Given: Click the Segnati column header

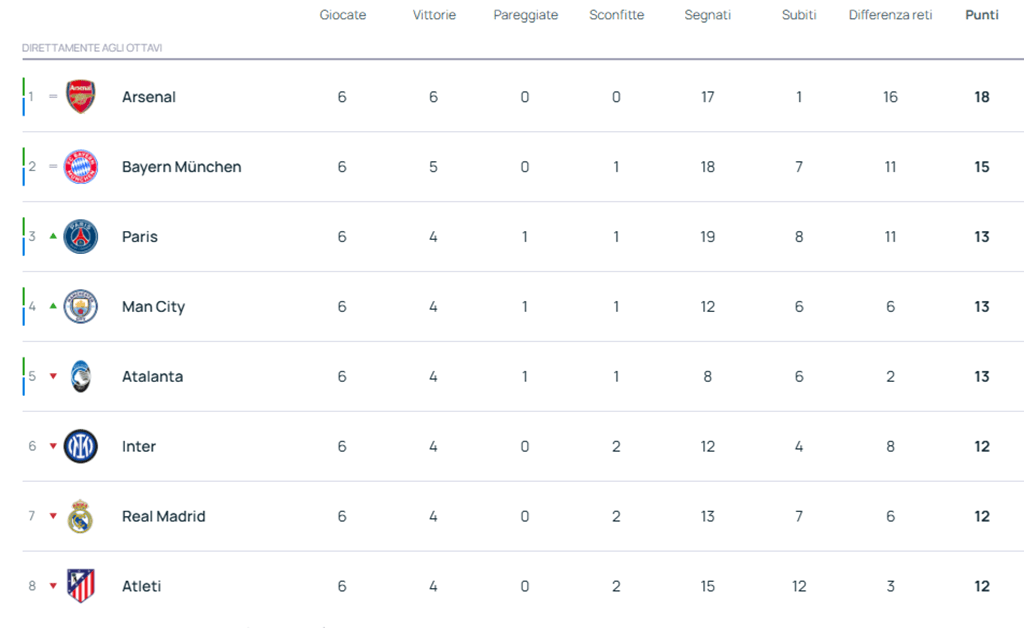Looking at the screenshot, I should coord(707,15).
